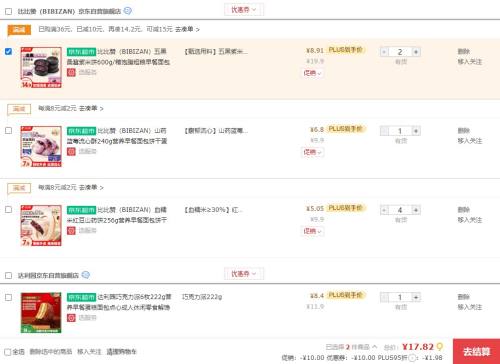Viewport: 500px width, 364px height.
Task: Open the 白糯米红豆山药饼 product thumbnail
Action: point(41,225)
